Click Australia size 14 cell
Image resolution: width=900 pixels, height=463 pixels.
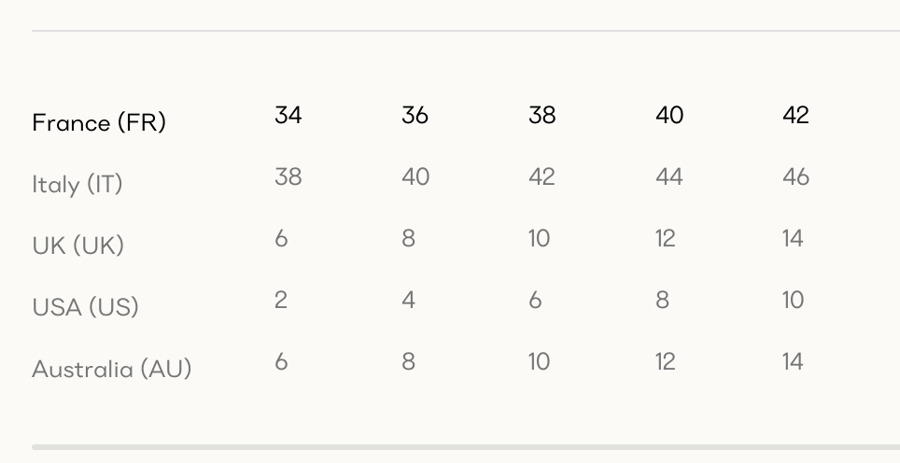click(x=793, y=361)
